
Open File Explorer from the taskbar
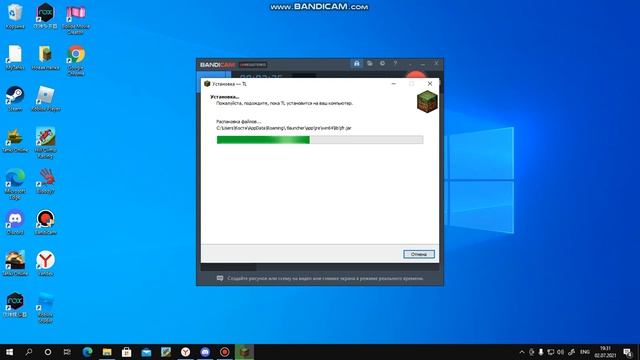tap(107, 352)
